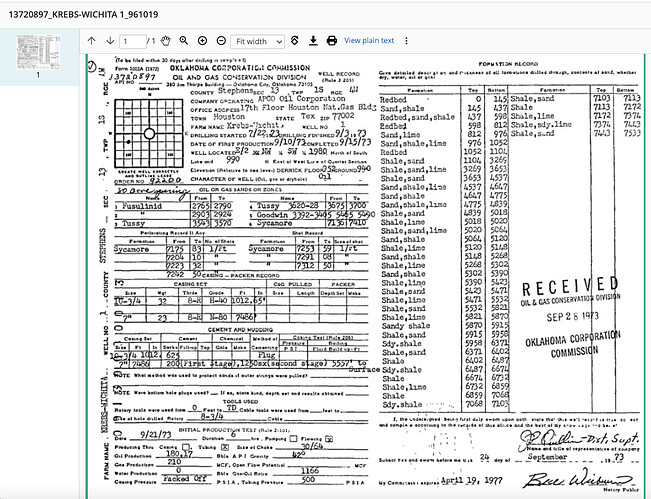This screenshot has width=651, height=499.
Task: Click the gas-oil ratio value 1166
Action: (x=310, y=470)
